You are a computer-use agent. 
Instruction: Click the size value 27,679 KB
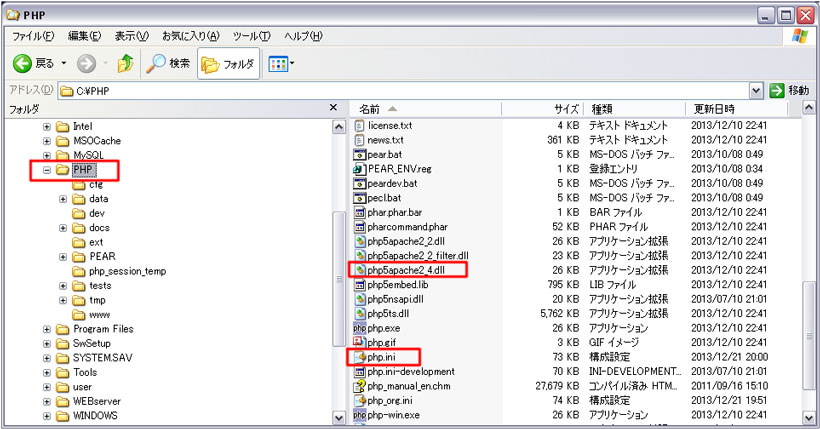point(557,387)
